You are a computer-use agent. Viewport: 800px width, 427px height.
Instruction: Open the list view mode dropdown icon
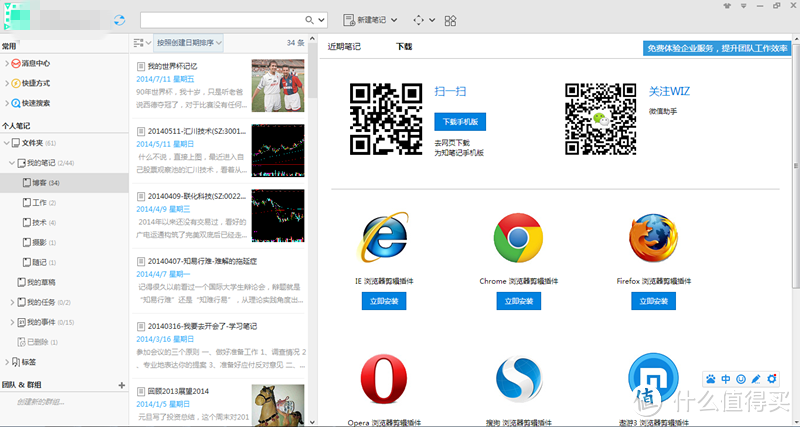[x=141, y=43]
